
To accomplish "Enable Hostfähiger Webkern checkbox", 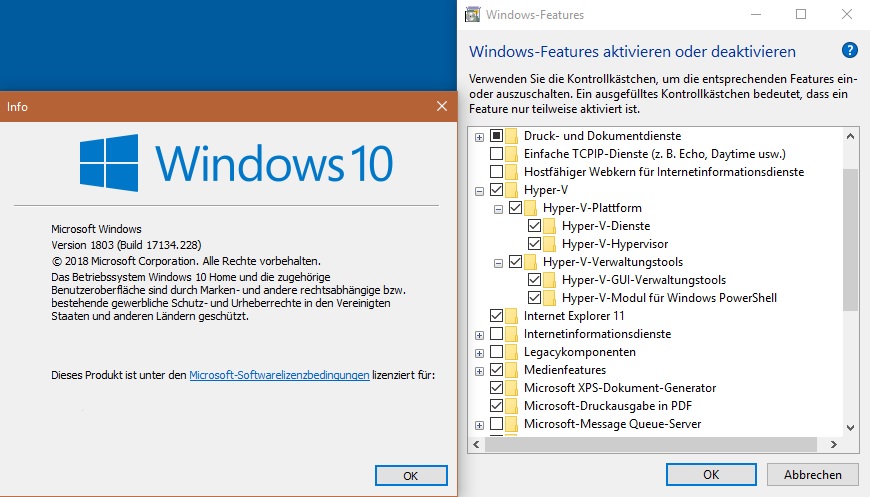I will click(x=497, y=171).
